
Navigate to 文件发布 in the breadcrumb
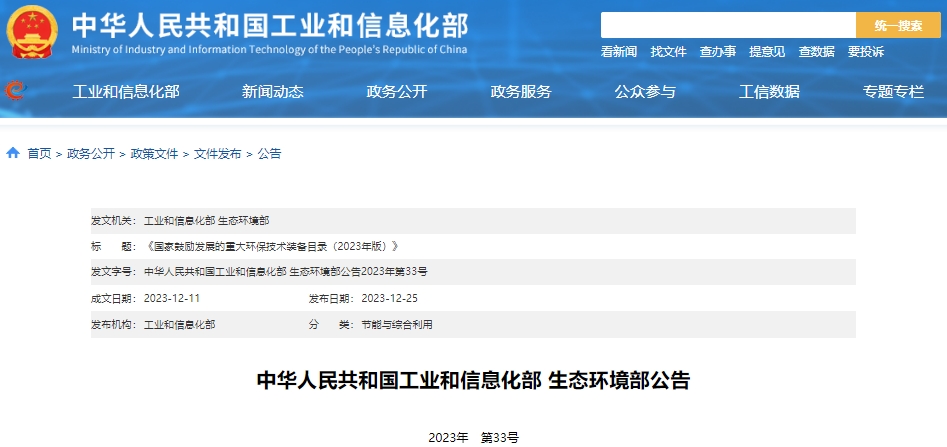click(x=217, y=154)
